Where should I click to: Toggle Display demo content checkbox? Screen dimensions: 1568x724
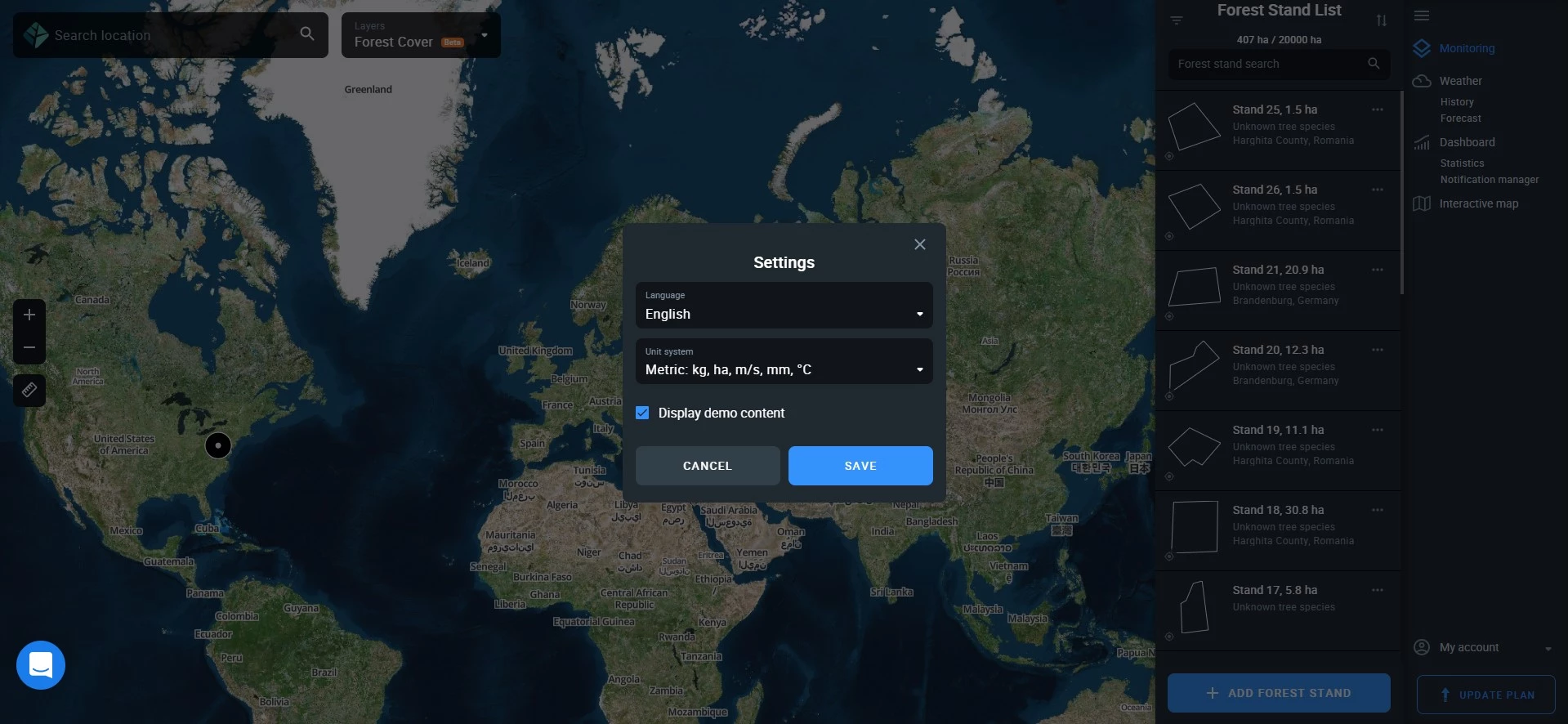coord(643,413)
